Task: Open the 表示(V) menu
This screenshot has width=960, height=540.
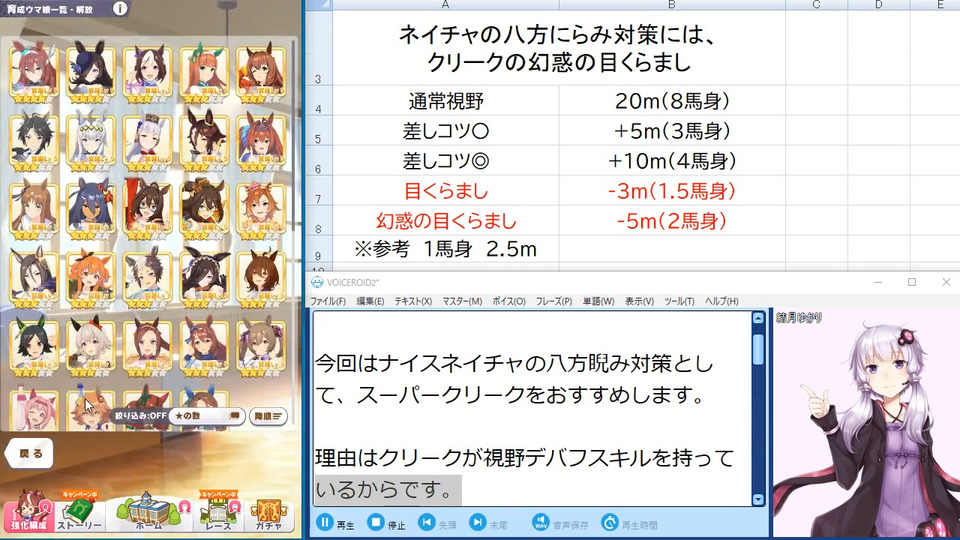Action: click(x=640, y=301)
